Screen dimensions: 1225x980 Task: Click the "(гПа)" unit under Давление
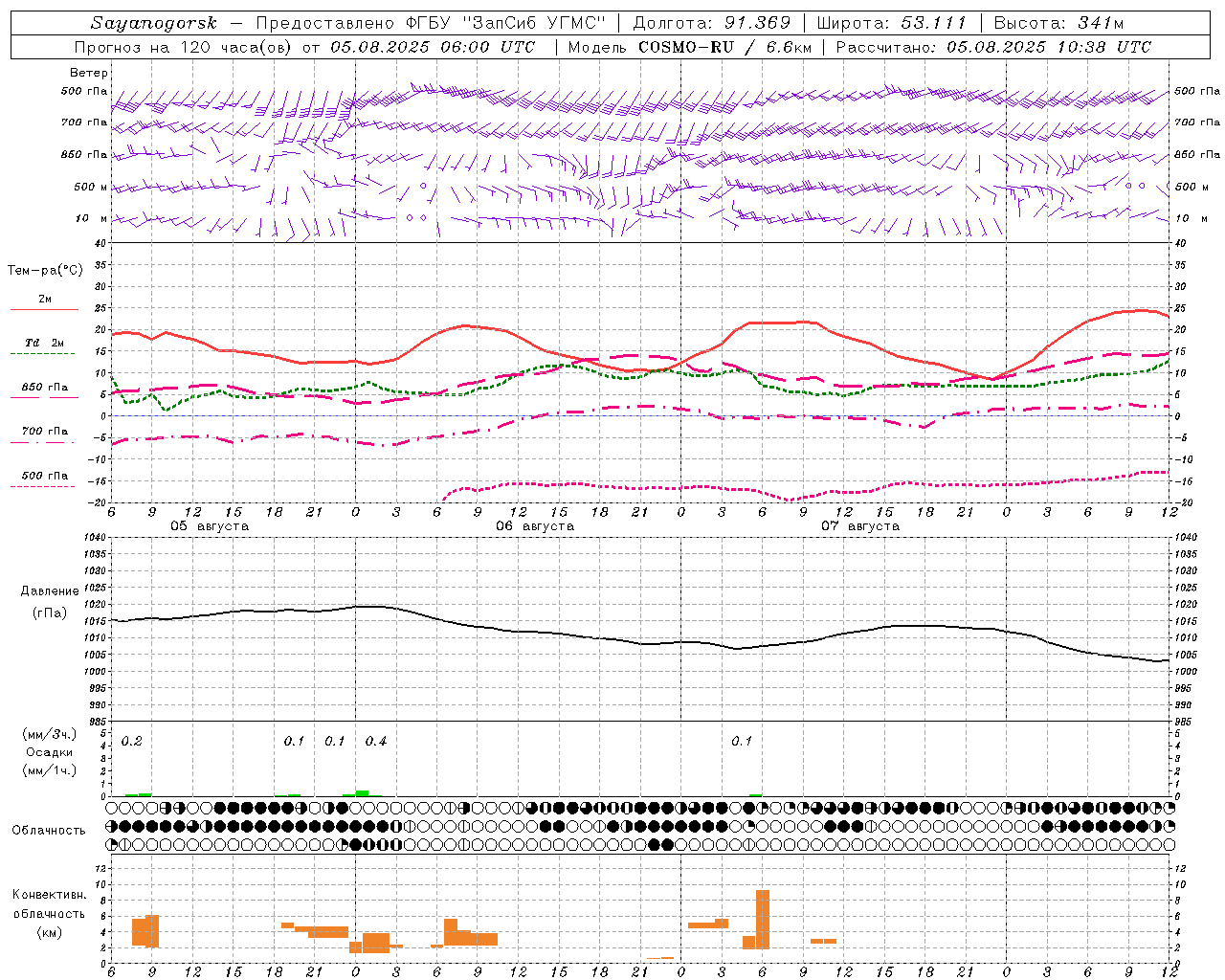tap(50, 612)
